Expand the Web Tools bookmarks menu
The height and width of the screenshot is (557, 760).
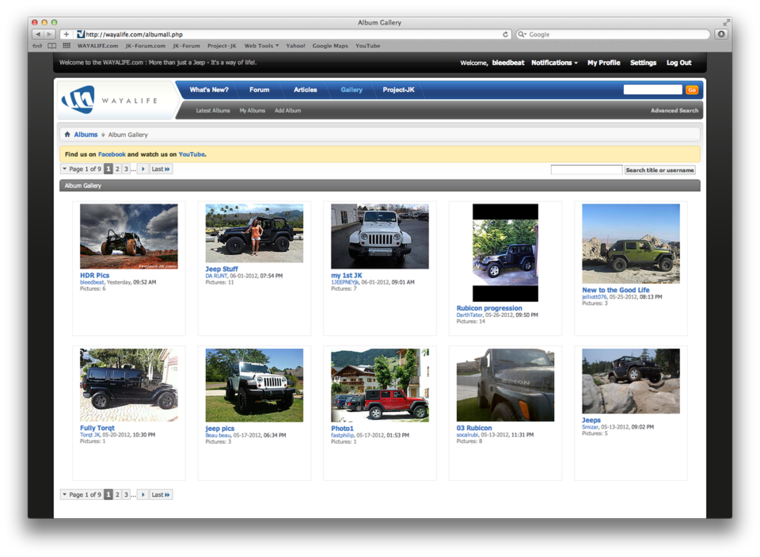[262, 46]
